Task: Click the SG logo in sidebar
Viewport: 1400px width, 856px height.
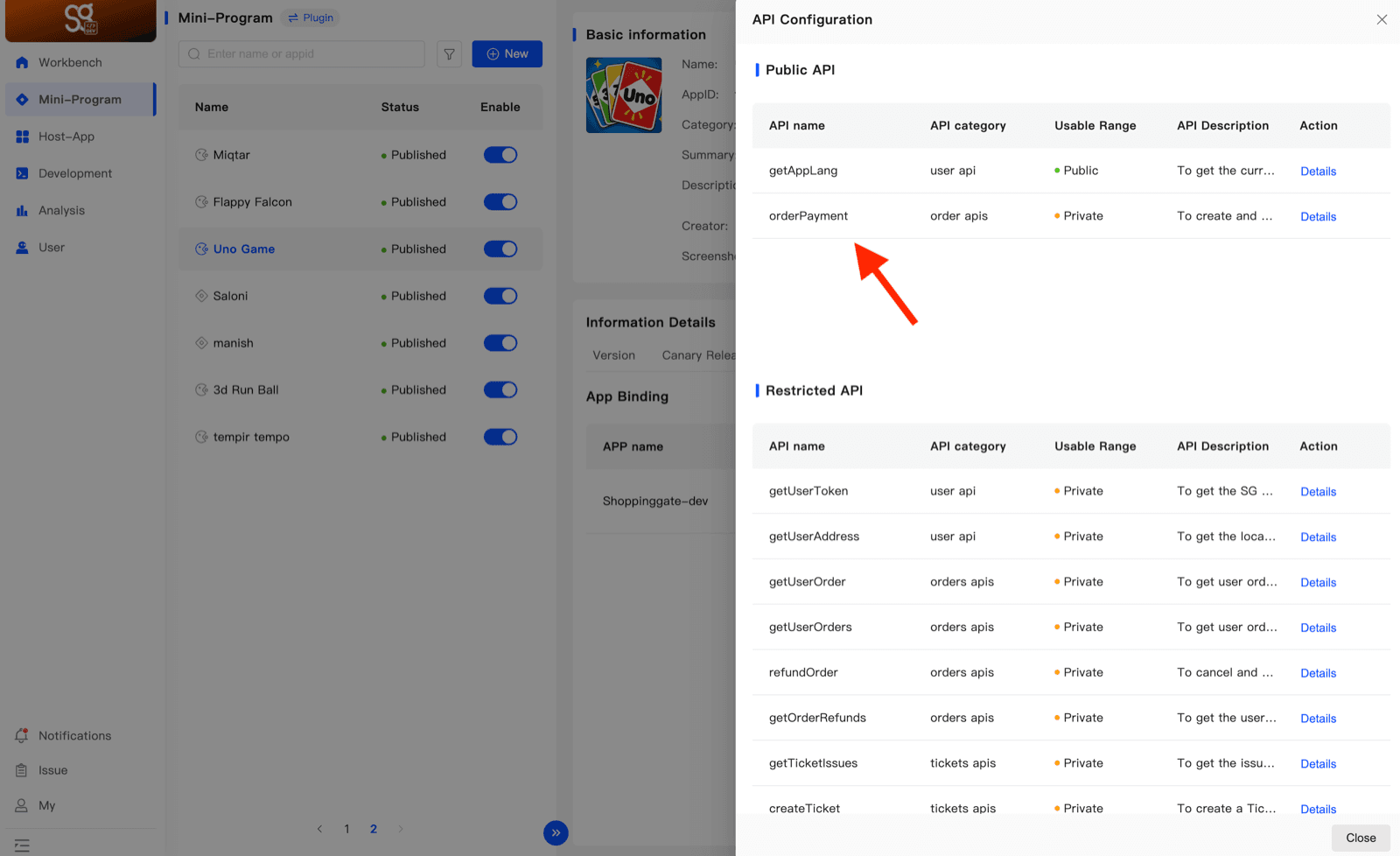Action: [x=80, y=19]
